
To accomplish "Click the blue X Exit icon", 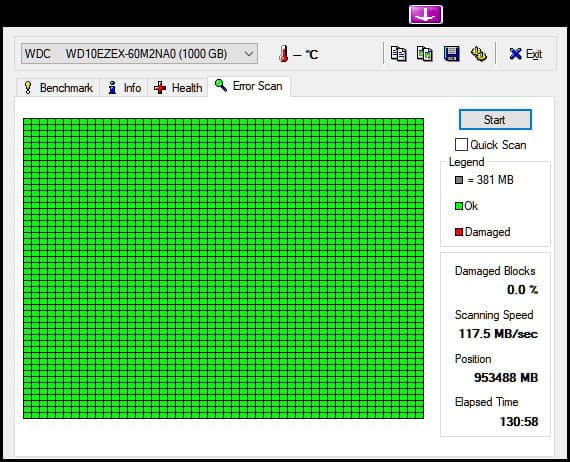I will coord(515,54).
